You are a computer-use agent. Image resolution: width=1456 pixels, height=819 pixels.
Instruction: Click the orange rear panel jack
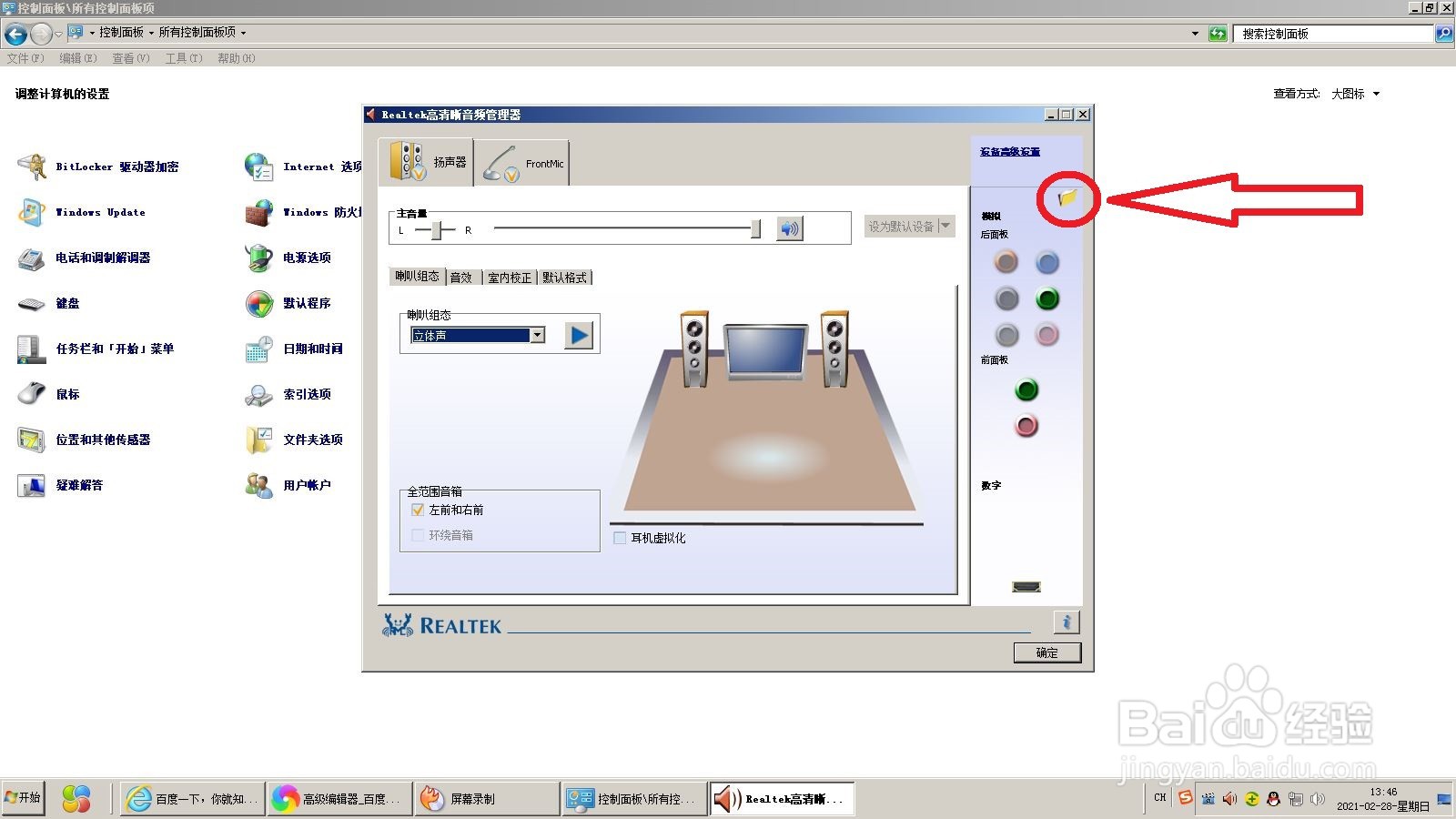(x=1006, y=263)
